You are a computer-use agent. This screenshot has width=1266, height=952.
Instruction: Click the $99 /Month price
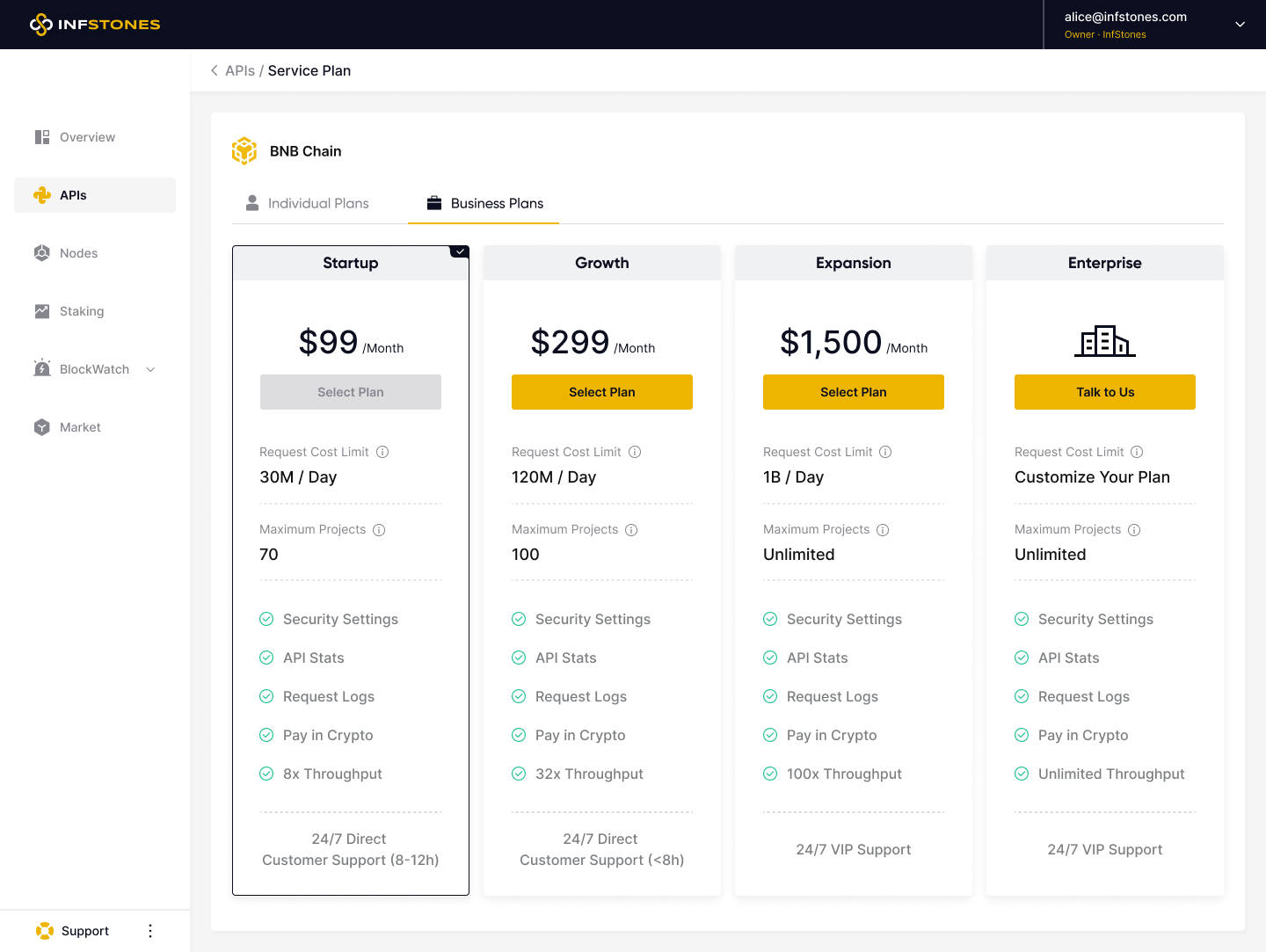(x=351, y=342)
